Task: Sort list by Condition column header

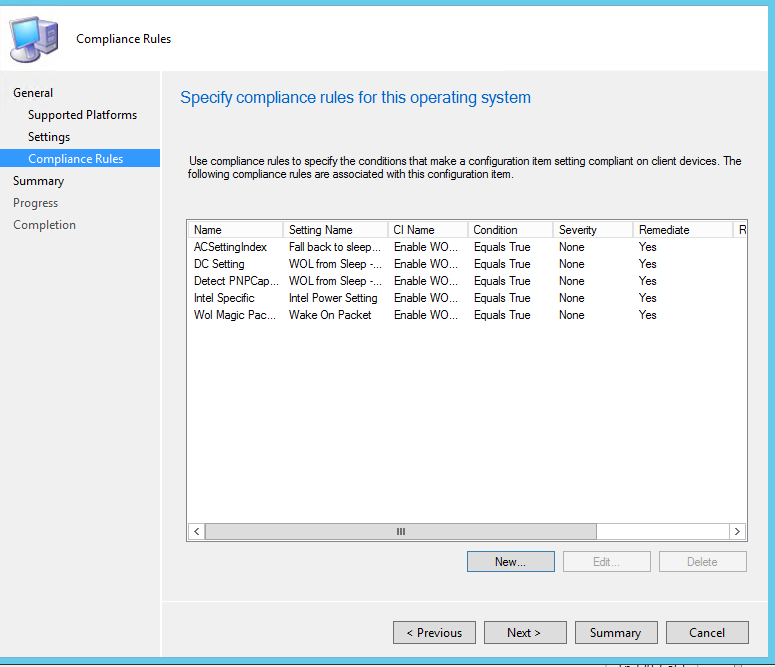Action: click(x=510, y=230)
